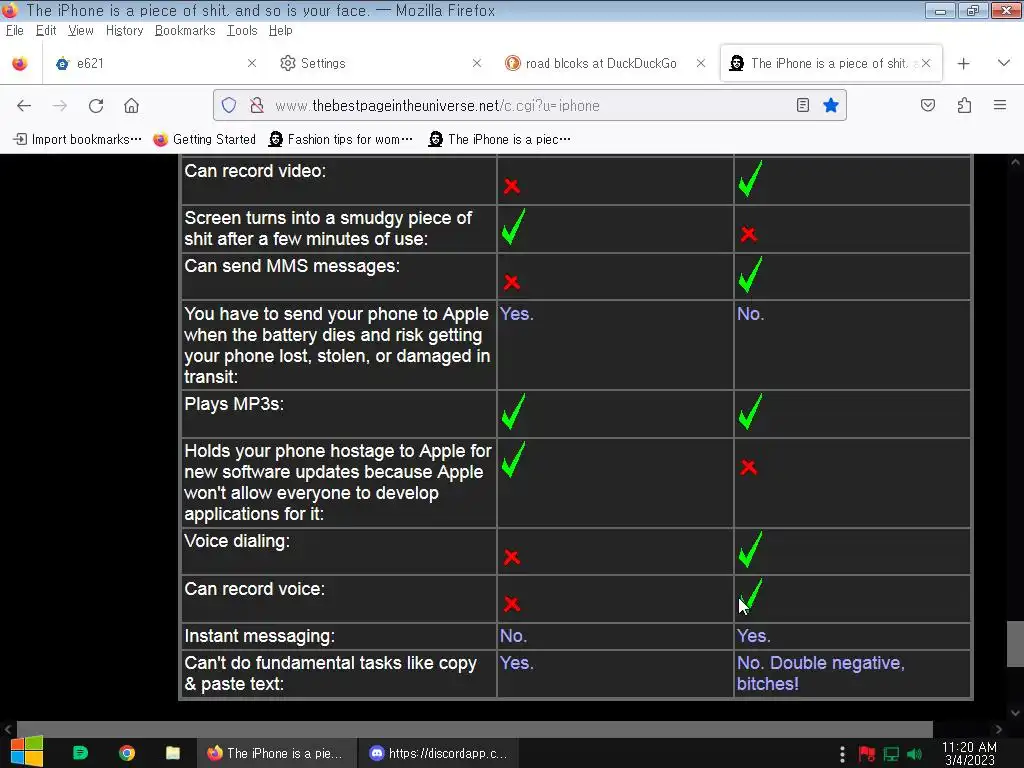Click "No." in the Instant messaging row
Screen dimensions: 1024x768
tap(513, 636)
